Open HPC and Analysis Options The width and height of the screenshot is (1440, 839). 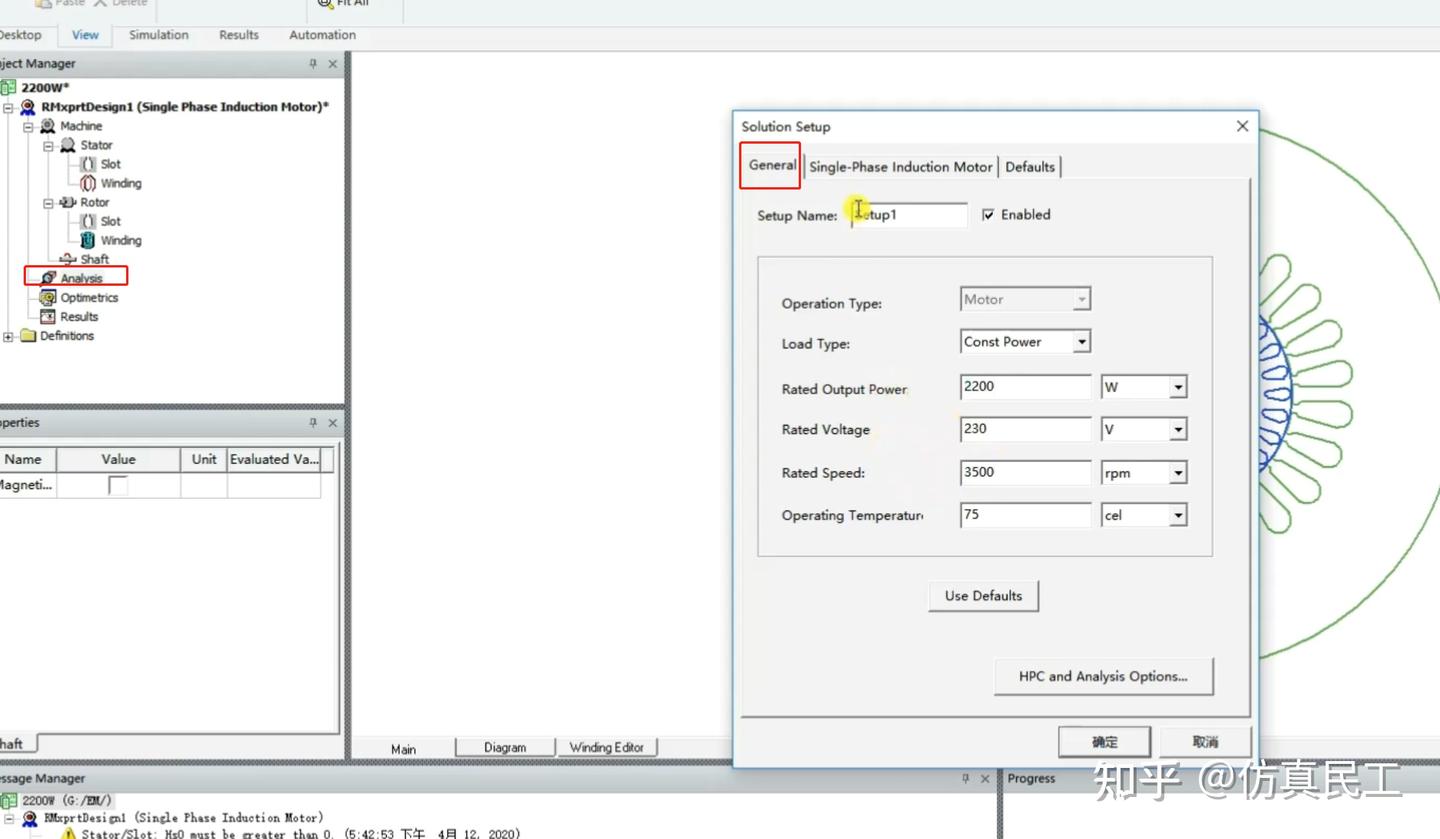[x=1103, y=676]
